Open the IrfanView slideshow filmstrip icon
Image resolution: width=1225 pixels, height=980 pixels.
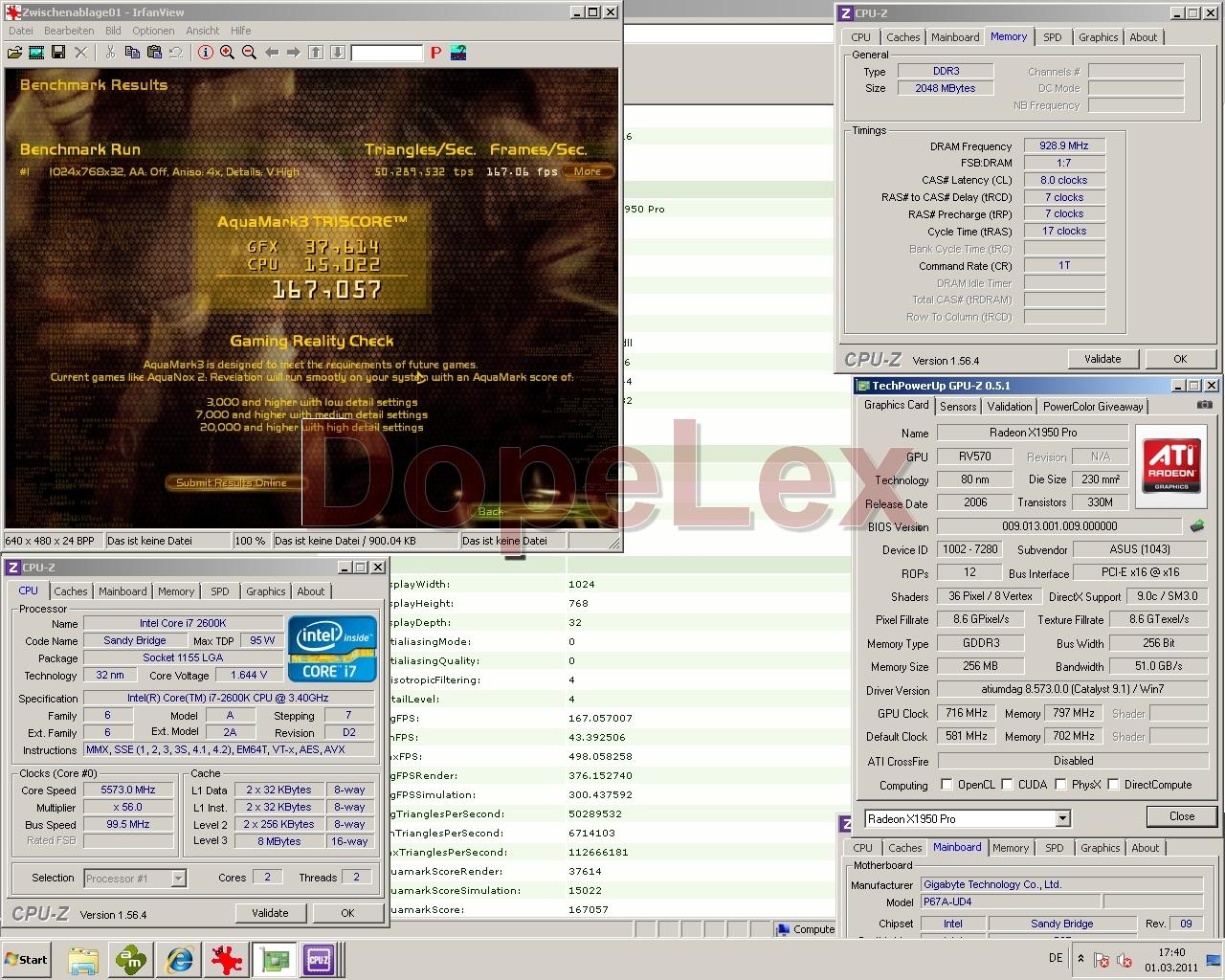[x=36, y=53]
